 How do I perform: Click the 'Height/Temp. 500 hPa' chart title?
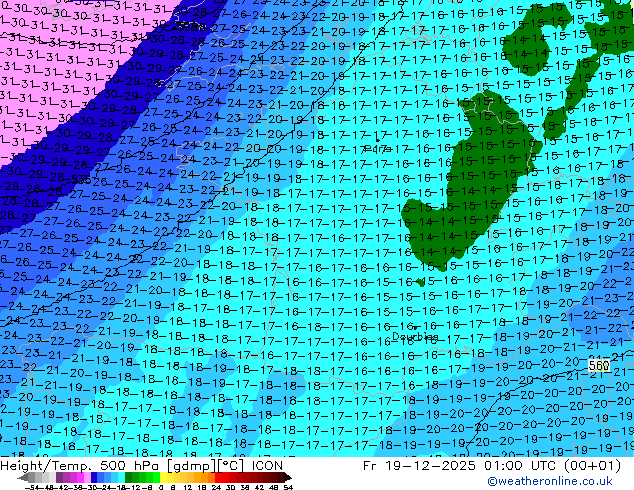80,466
